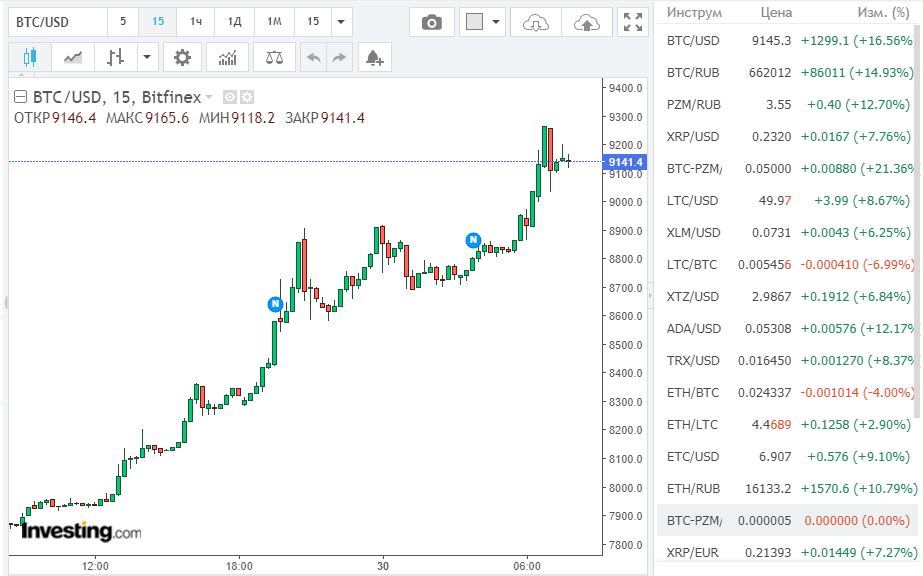923x576 pixels.
Task: Expand the timeframe dropdown arrow
Action: click(x=341, y=21)
